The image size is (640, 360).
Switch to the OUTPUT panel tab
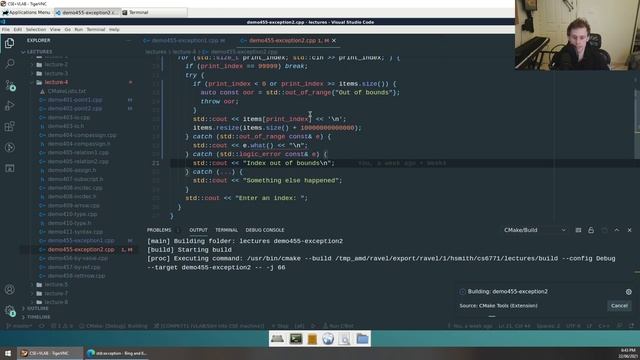coord(198,230)
